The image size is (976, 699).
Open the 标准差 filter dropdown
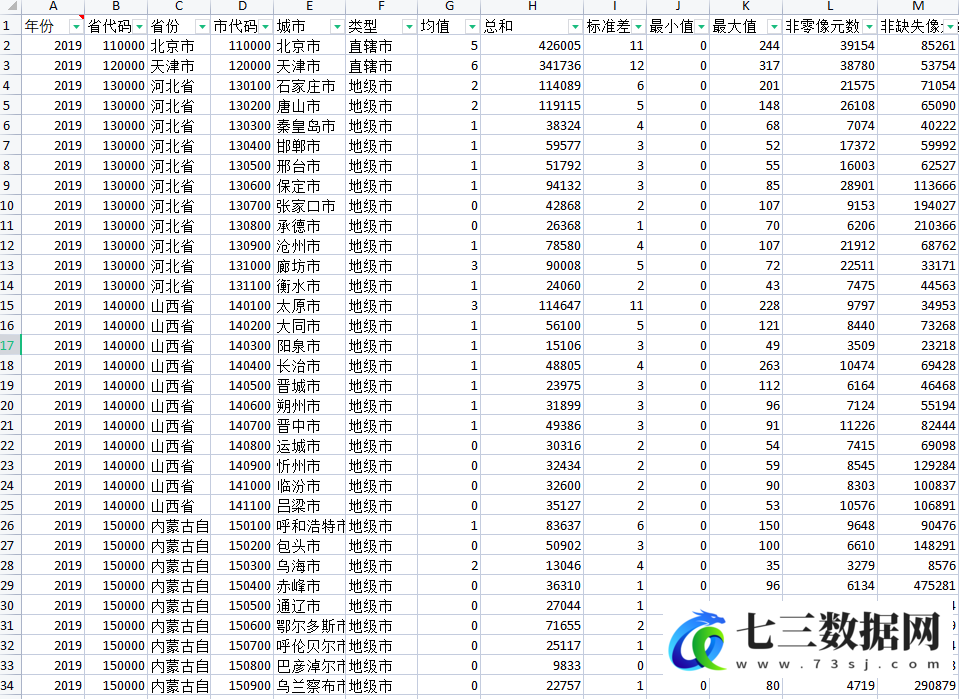pyautogui.click(x=639, y=27)
